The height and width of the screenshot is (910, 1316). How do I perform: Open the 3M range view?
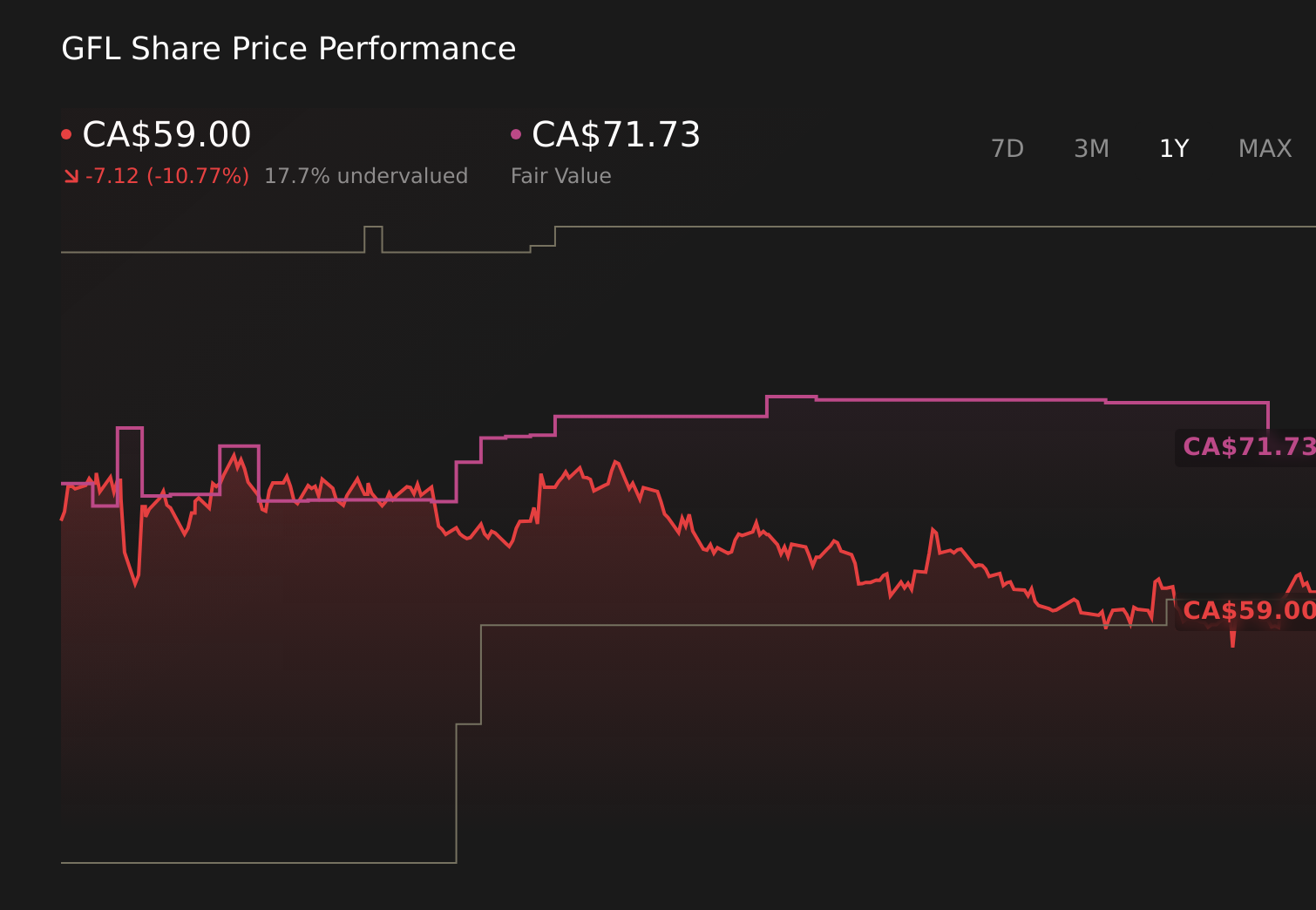tap(1091, 148)
